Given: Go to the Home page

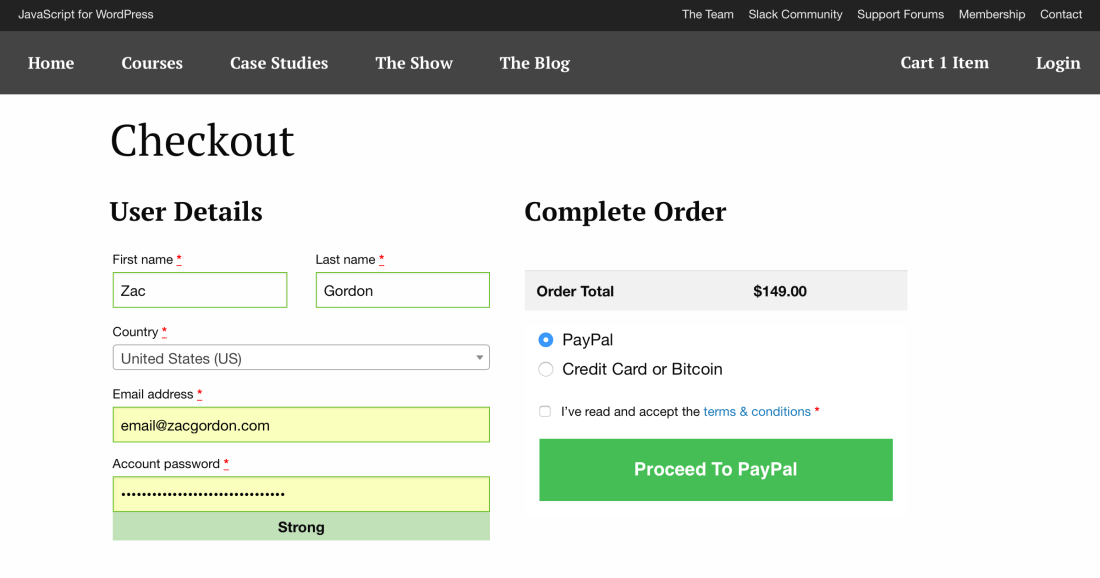Looking at the screenshot, I should coord(51,63).
